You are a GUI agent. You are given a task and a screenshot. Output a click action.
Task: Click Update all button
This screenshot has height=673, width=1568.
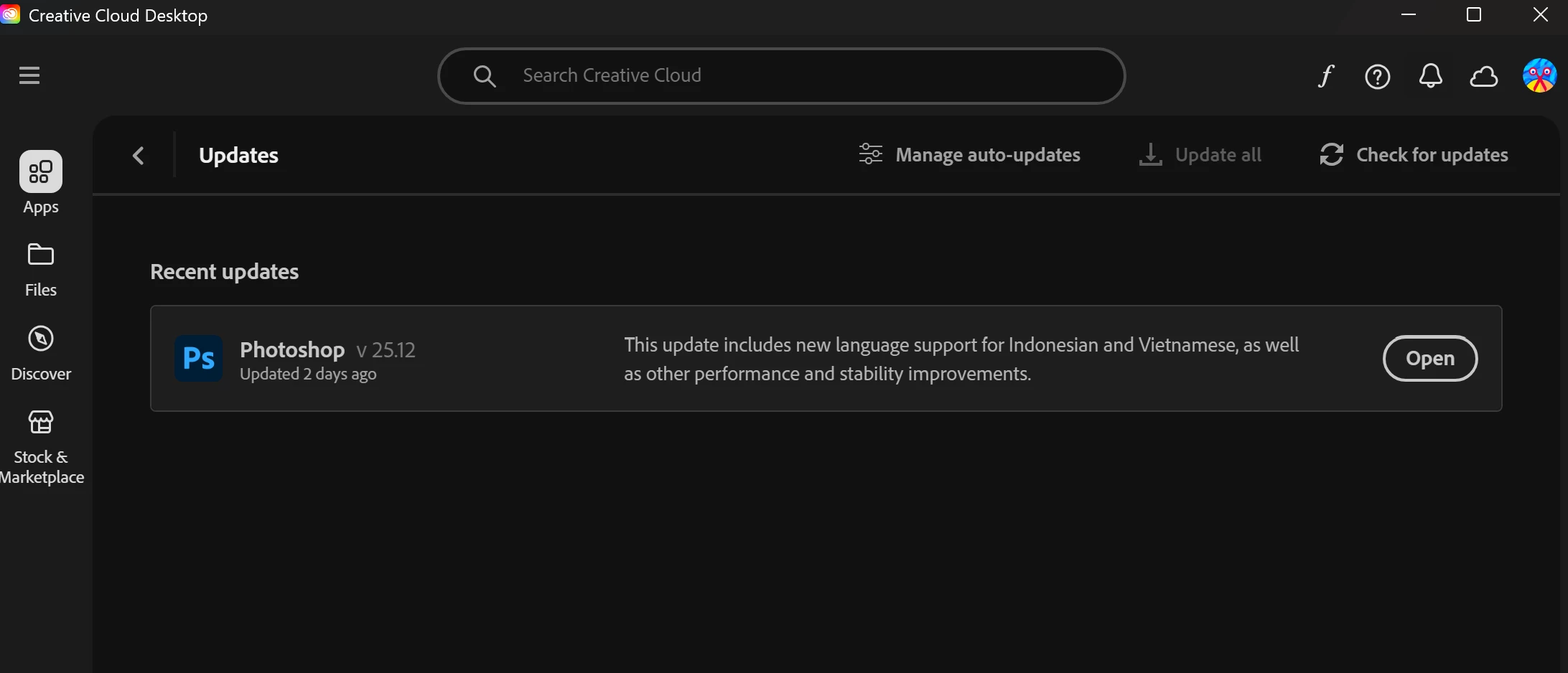(x=1200, y=155)
